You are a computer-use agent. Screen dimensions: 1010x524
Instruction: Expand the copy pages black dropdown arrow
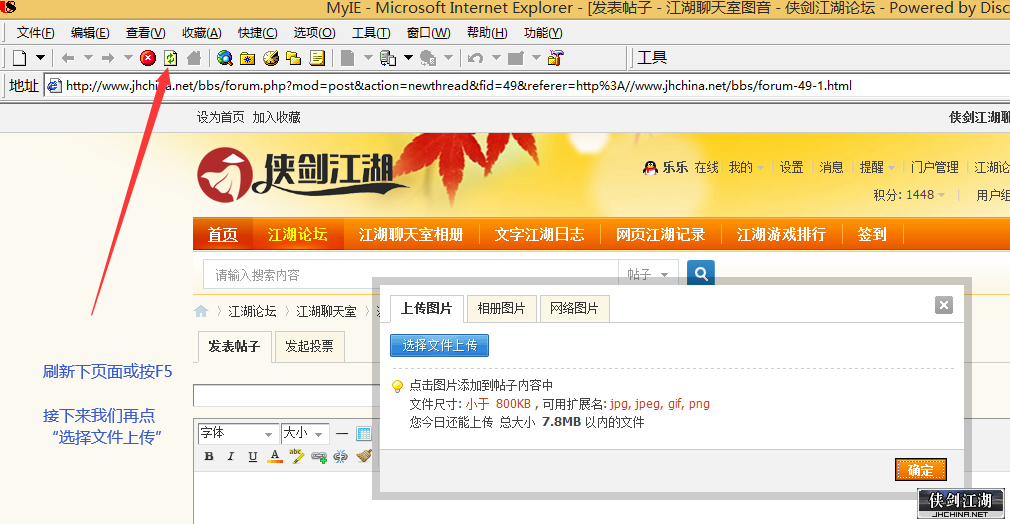(x=408, y=58)
